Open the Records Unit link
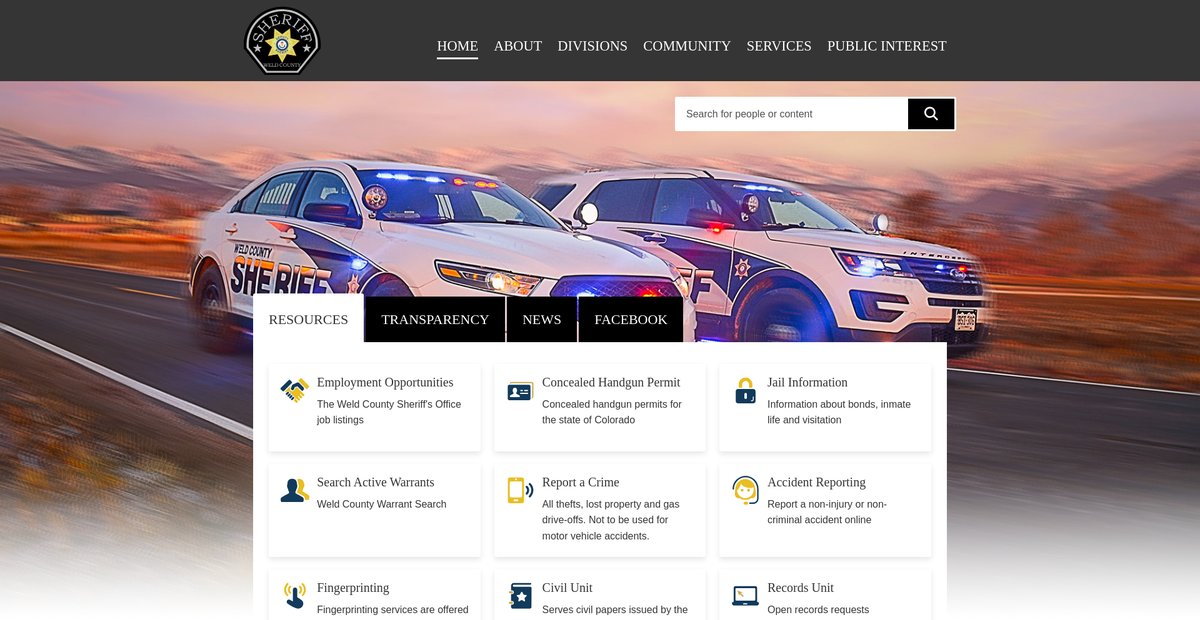Image resolution: width=1200 pixels, height=620 pixels. click(800, 588)
